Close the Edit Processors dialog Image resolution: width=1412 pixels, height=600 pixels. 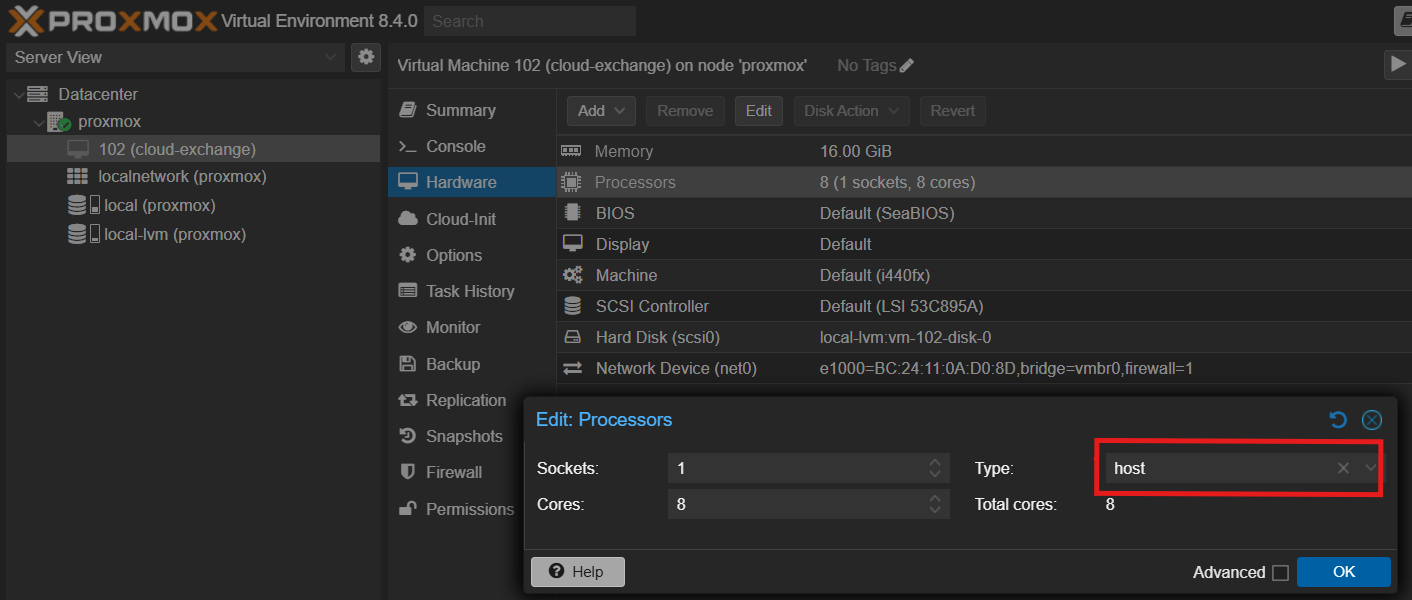[1372, 420]
